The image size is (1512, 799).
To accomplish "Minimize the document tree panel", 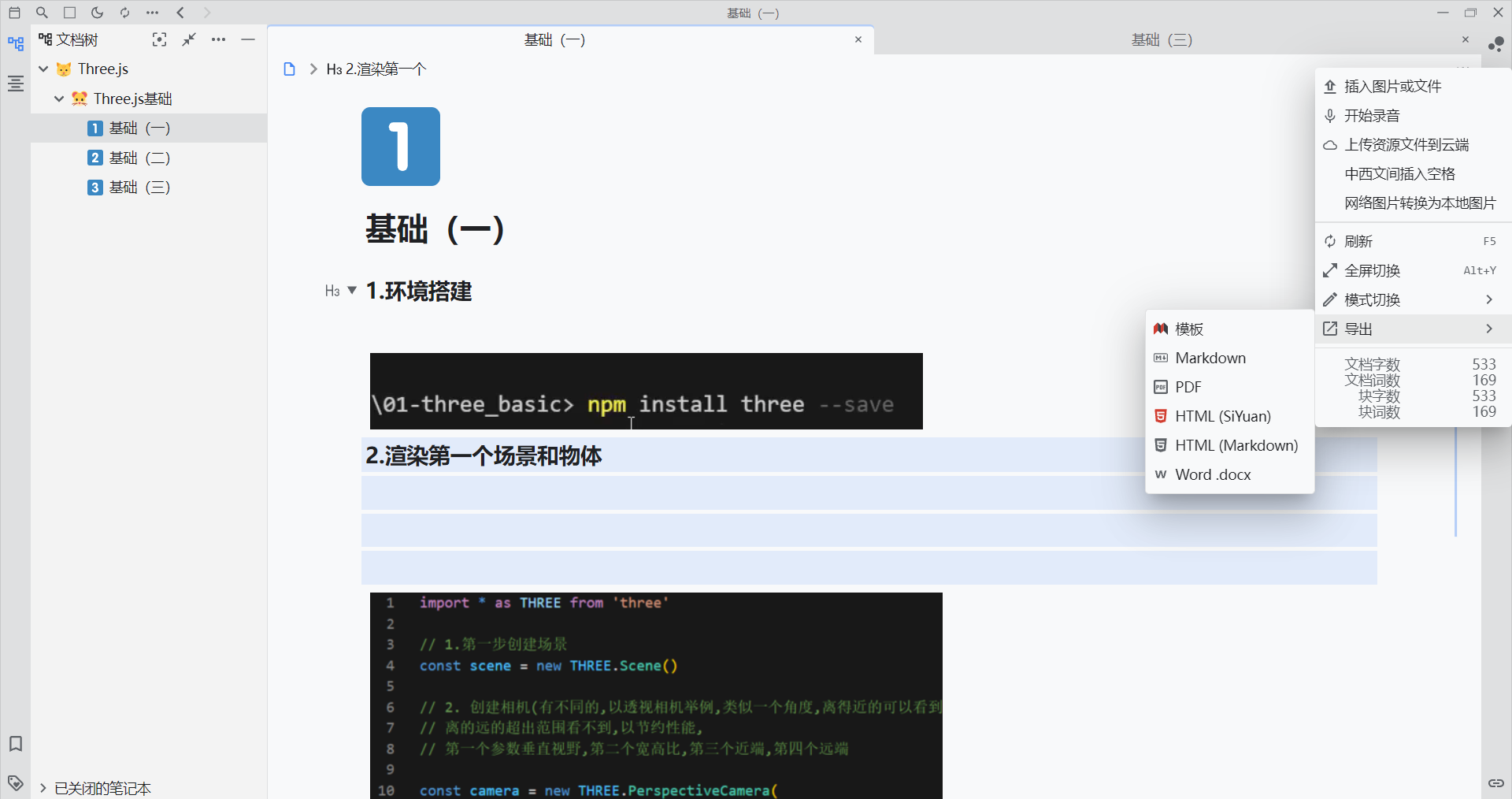I will (248, 39).
